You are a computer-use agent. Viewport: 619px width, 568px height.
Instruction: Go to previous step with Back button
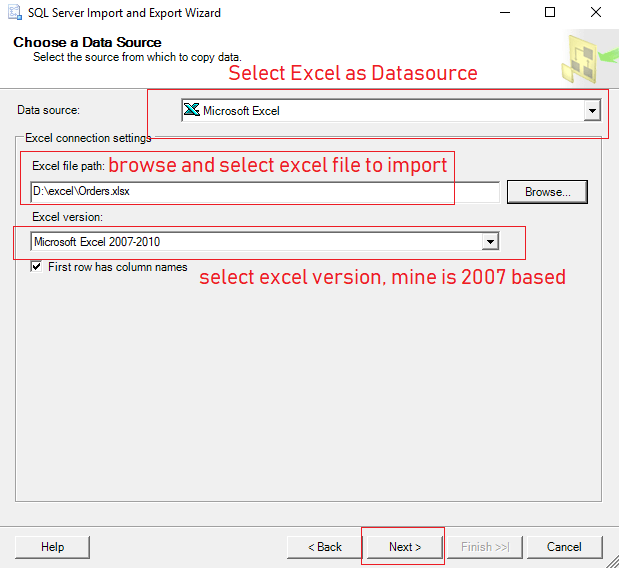tap(325, 547)
